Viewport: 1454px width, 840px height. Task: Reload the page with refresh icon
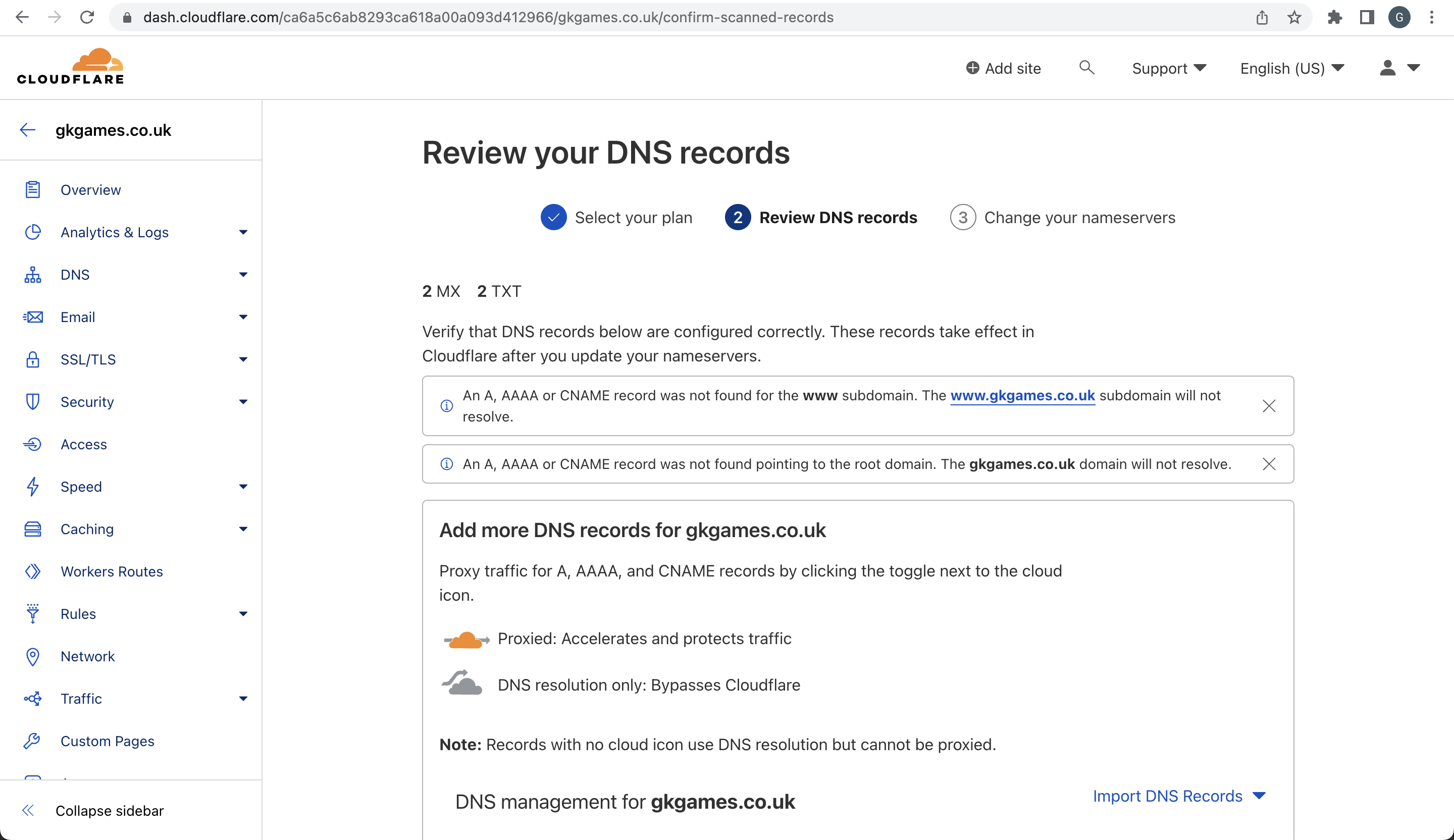pos(87,17)
